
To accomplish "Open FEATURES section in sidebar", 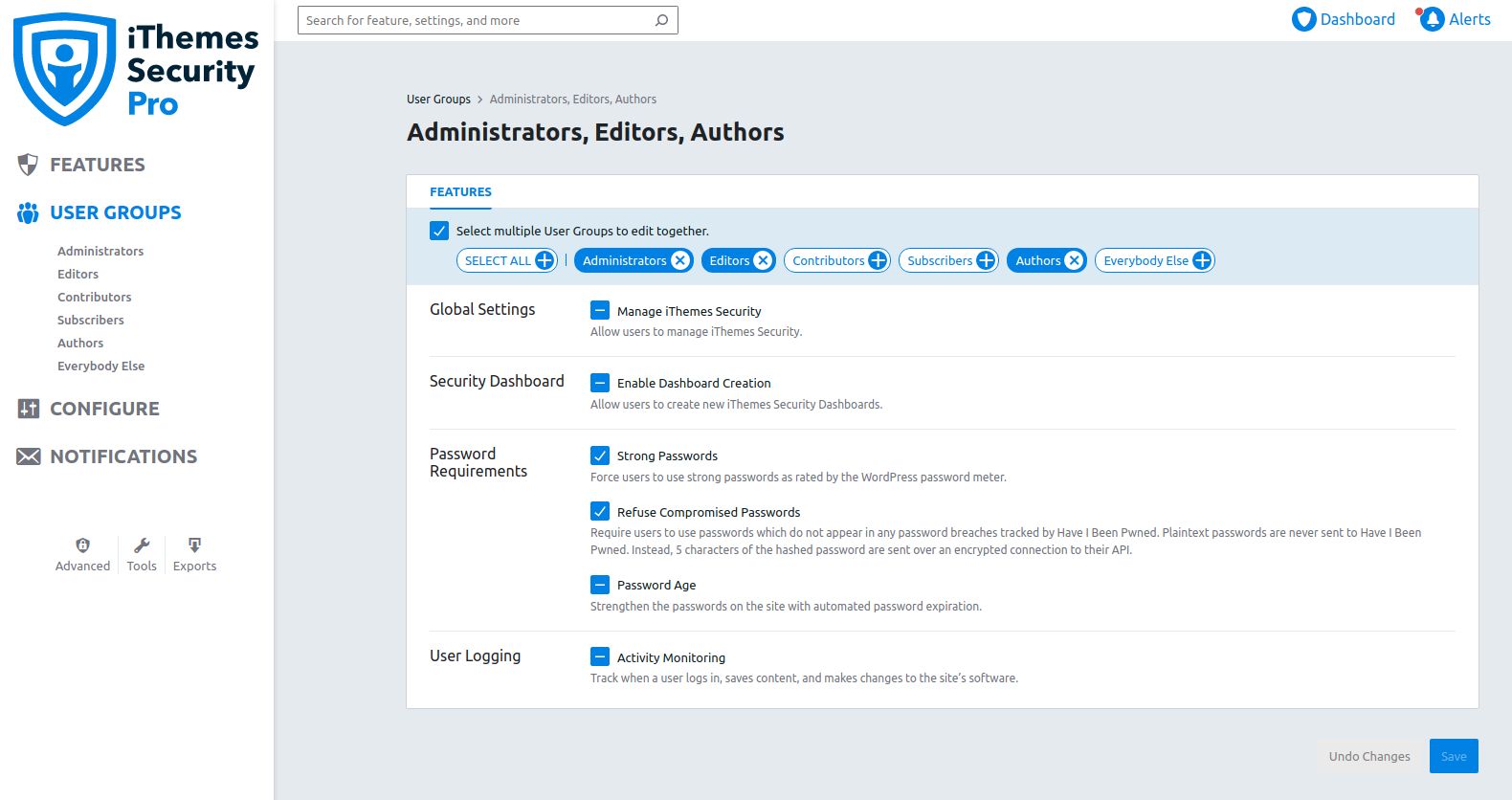I will click(x=98, y=165).
